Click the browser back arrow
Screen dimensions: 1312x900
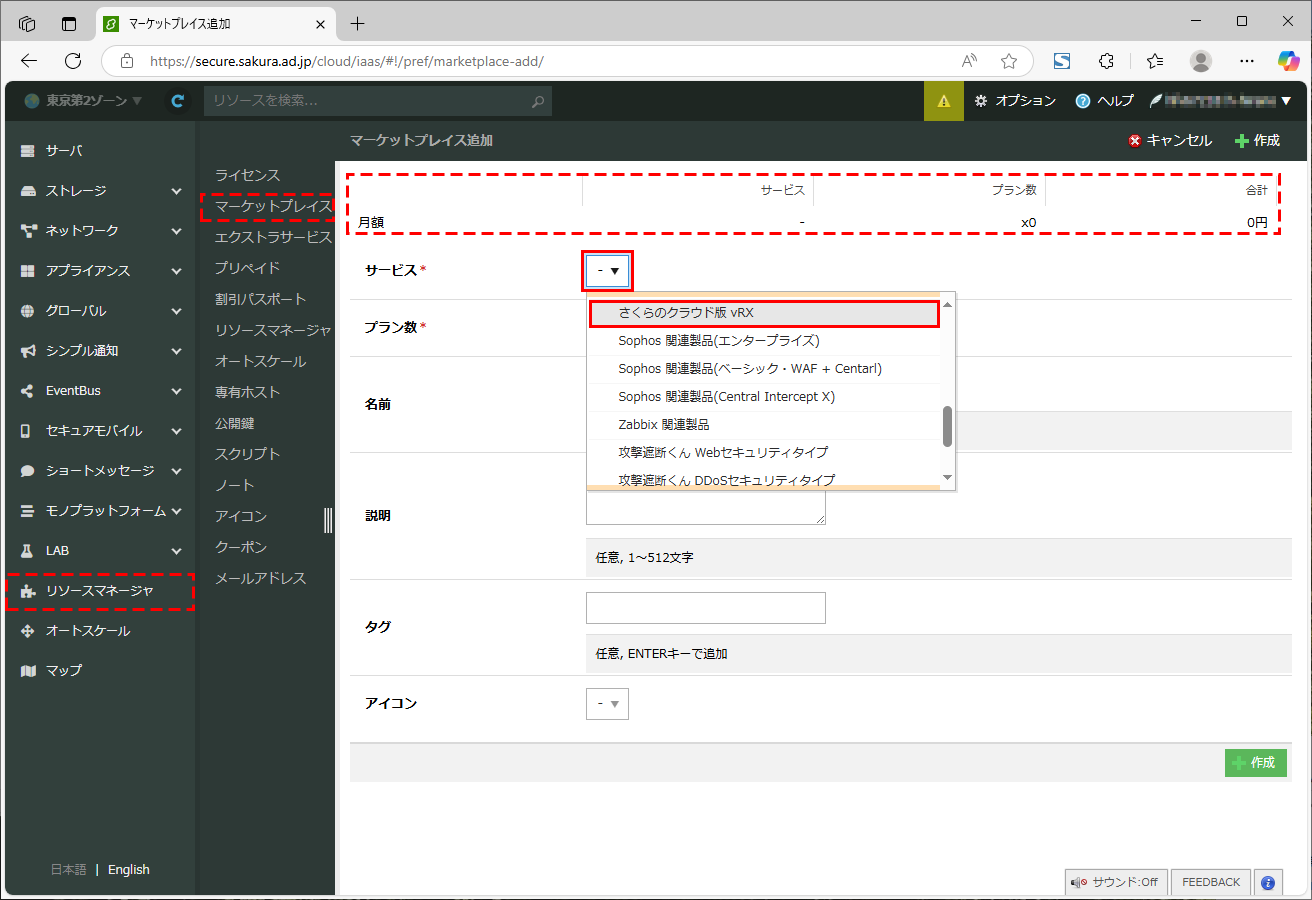click(29, 61)
